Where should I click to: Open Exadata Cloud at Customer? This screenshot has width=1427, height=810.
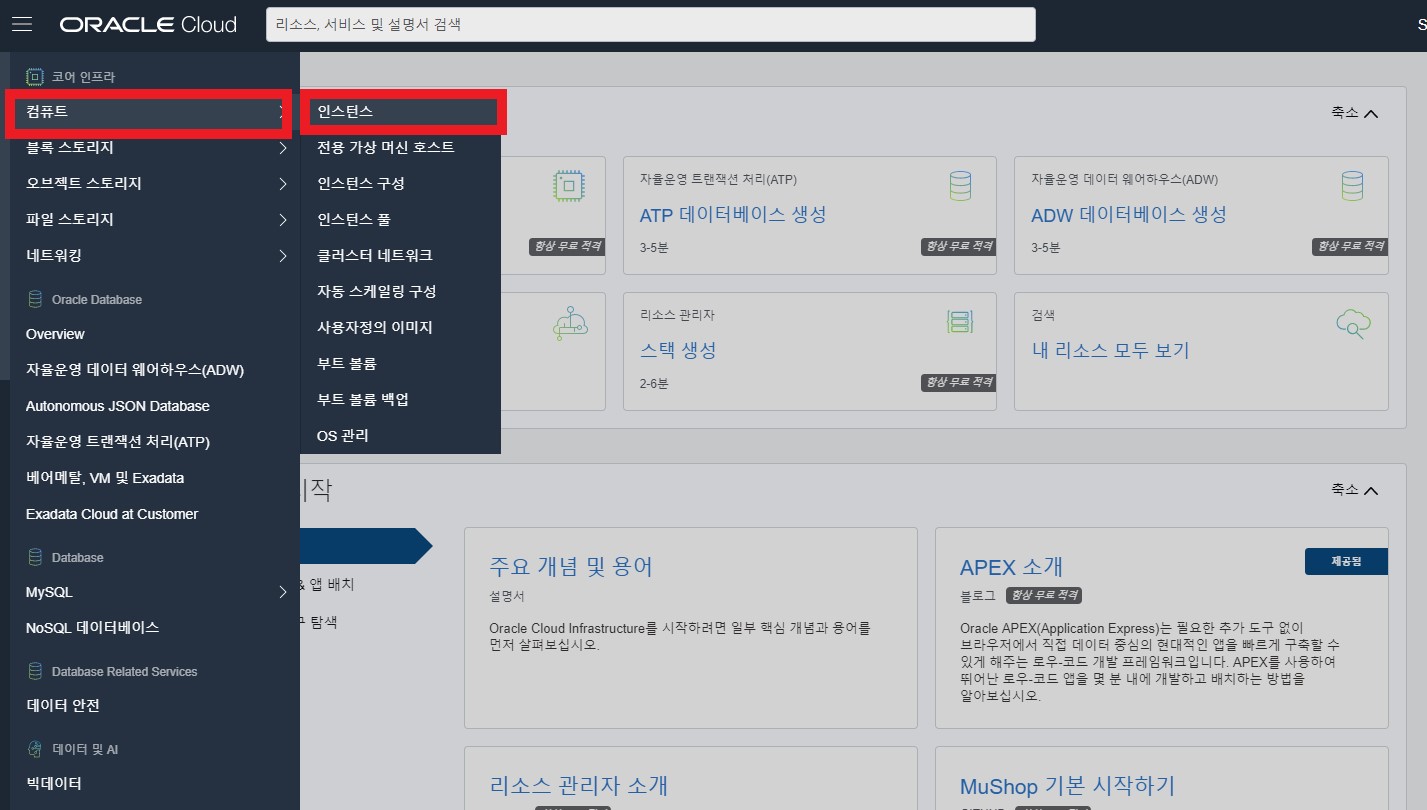click(112, 514)
